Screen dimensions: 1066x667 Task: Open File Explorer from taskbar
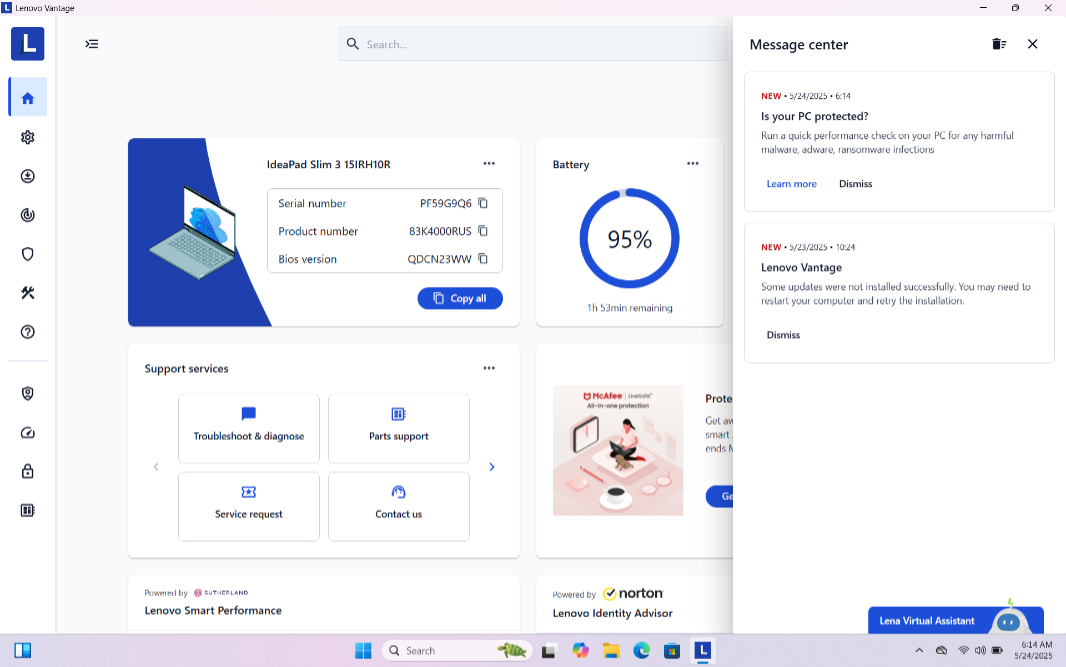pyautogui.click(x=611, y=651)
